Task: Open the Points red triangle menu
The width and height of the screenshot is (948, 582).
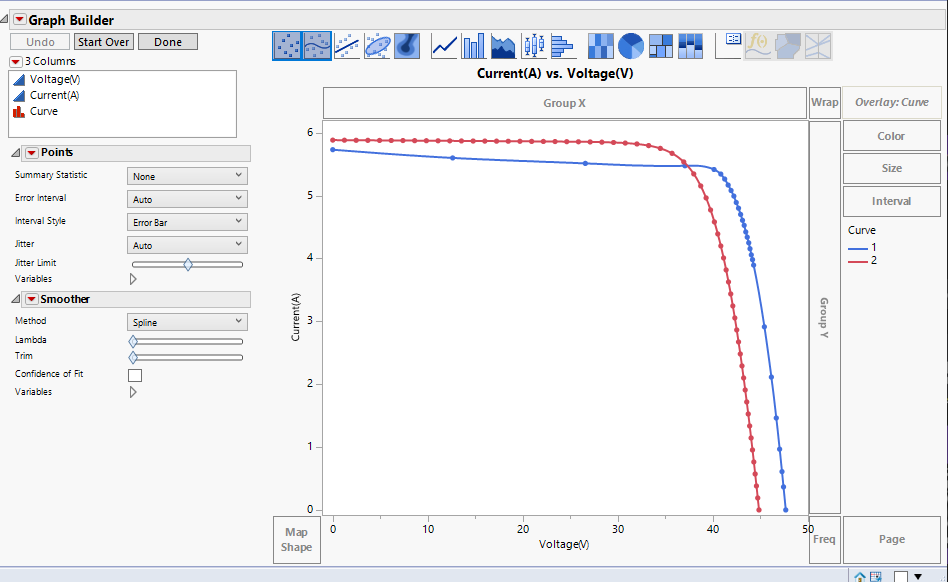Action: tap(31, 153)
